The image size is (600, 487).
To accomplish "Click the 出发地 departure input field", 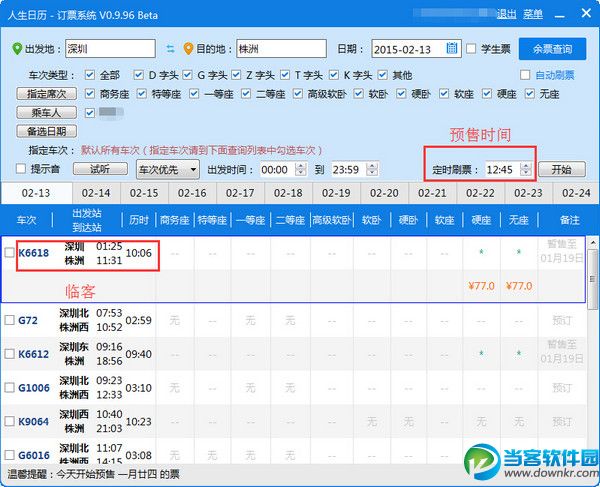I will tap(111, 49).
